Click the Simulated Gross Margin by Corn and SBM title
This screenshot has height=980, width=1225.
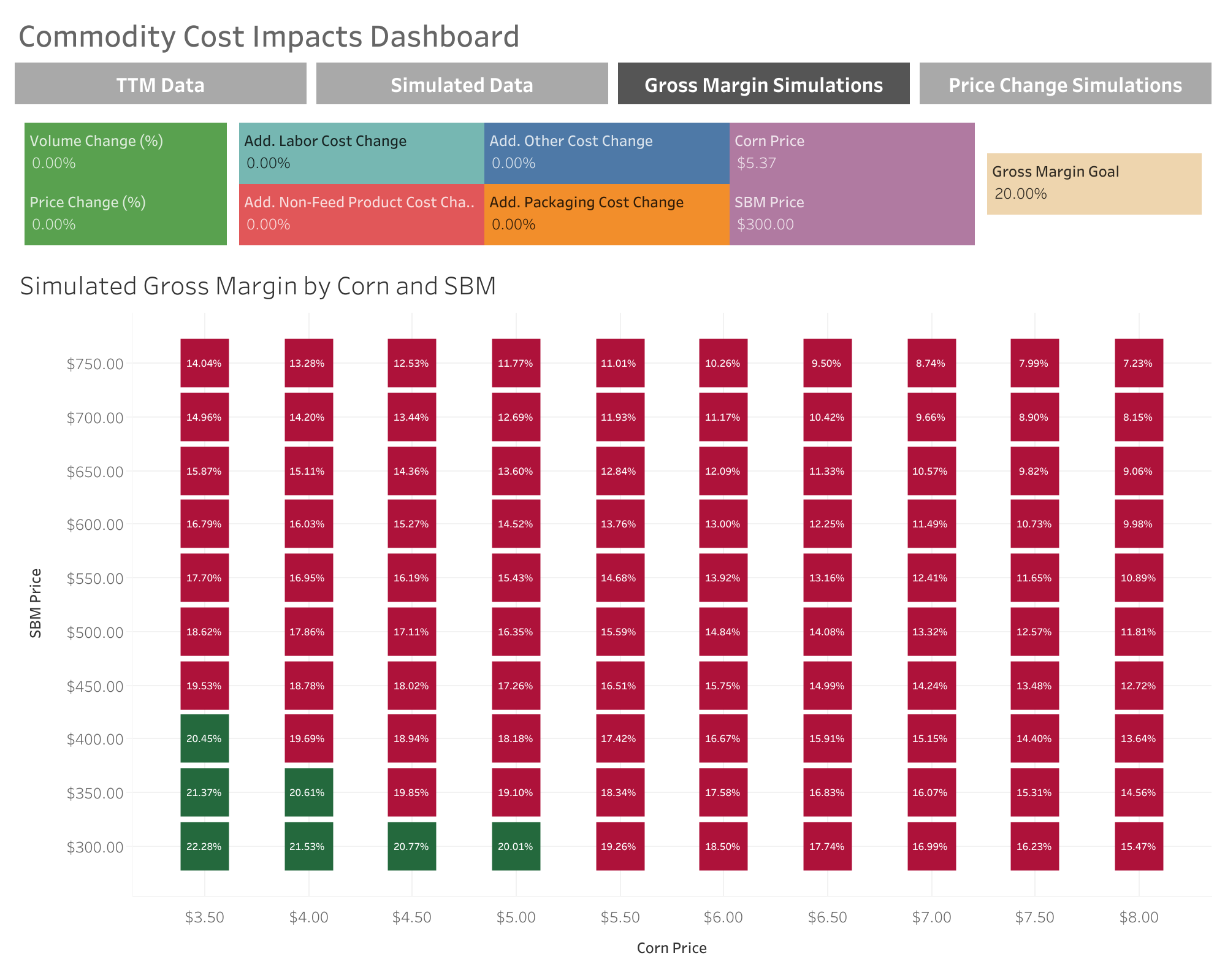tap(258, 286)
